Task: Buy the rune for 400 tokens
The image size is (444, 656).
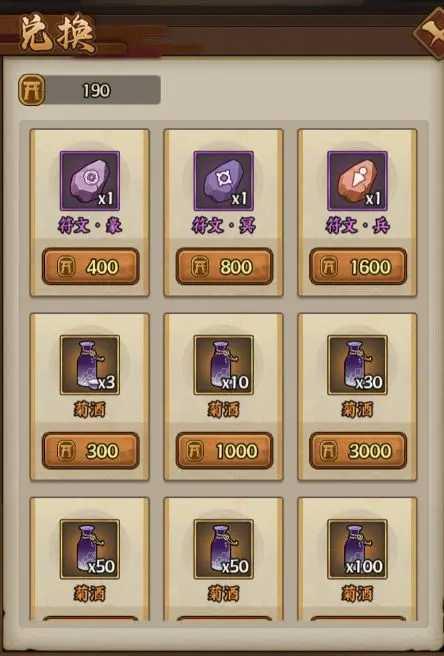Action: click(90, 266)
